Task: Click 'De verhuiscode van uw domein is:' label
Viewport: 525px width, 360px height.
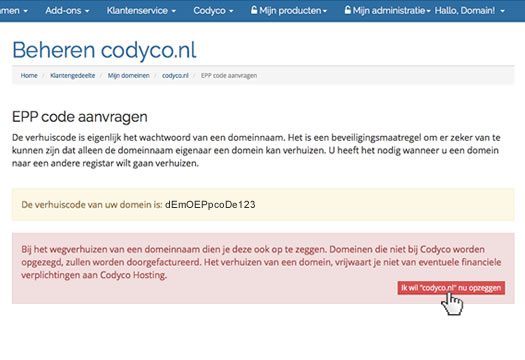Action: [x=92, y=205]
